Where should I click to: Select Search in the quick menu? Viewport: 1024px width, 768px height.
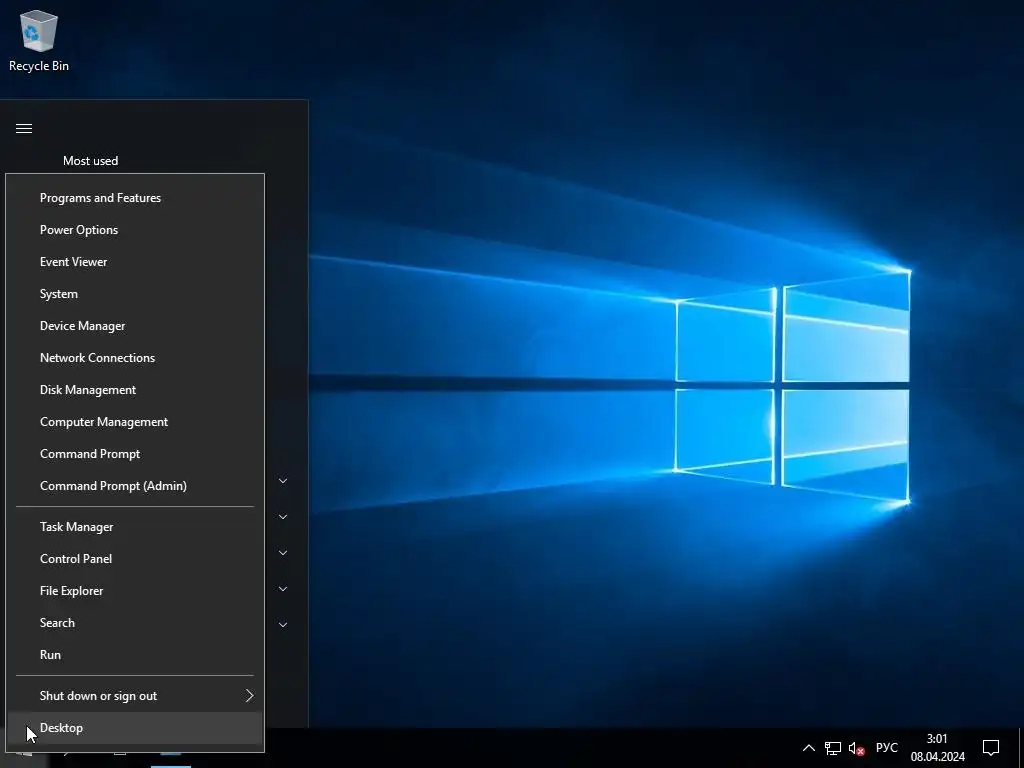(135, 623)
